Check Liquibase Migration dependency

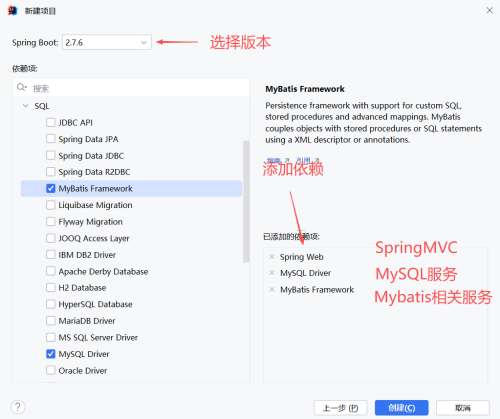(x=51, y=205)
